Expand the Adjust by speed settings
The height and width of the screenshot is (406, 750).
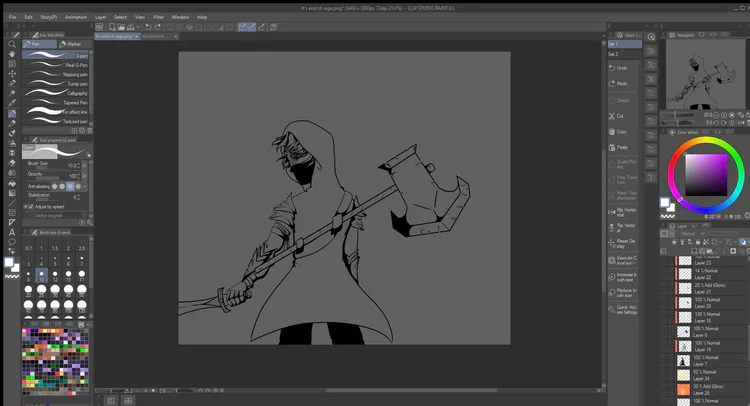click(x=25, y=207)
